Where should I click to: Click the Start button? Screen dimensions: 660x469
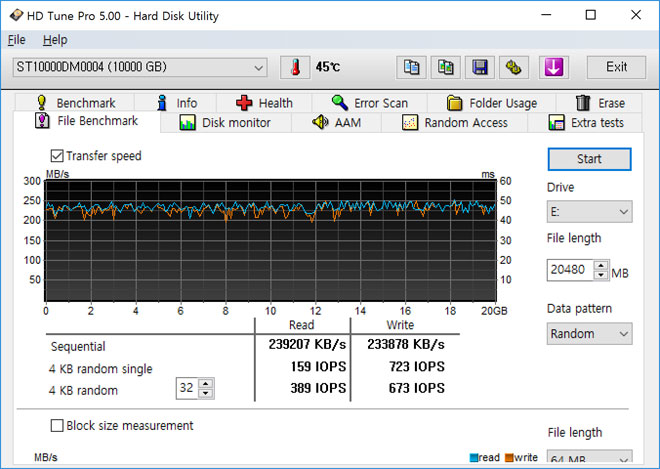pos(589,159)
